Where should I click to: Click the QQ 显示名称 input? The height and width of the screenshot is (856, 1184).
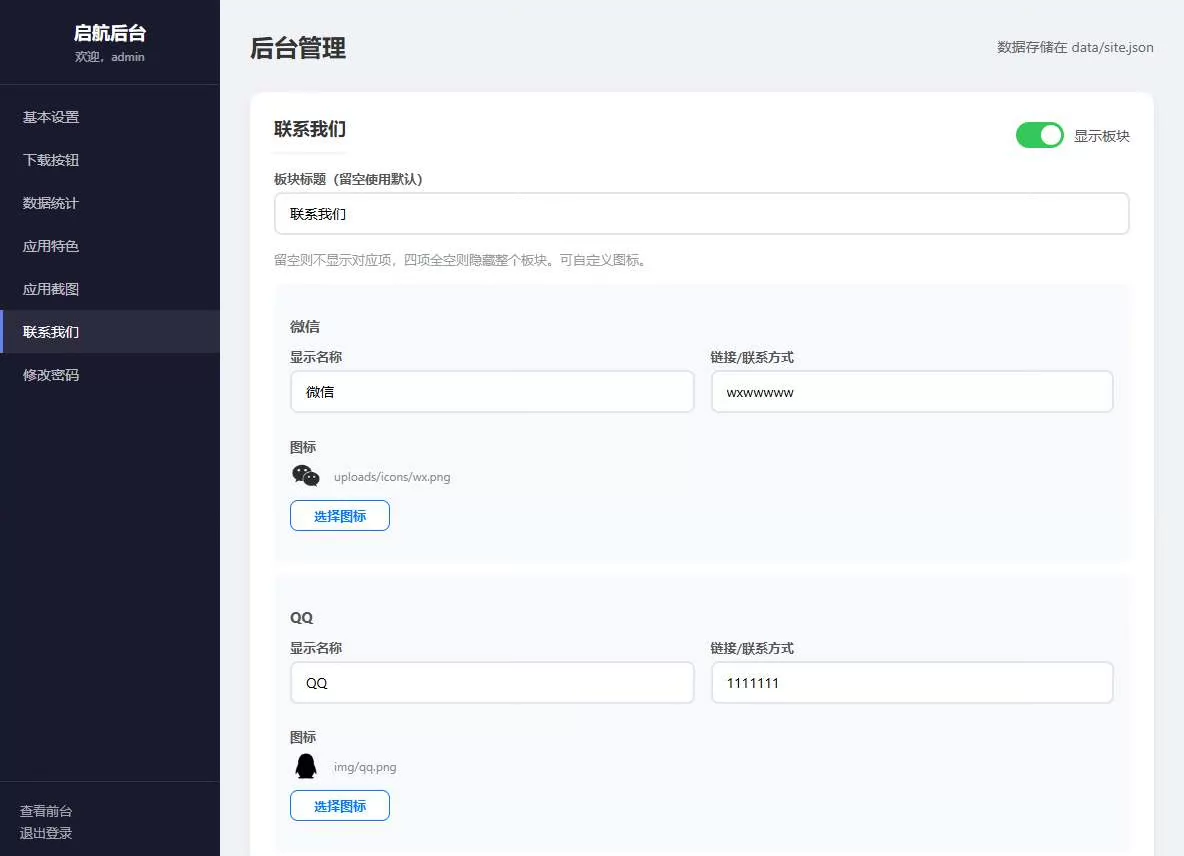coord(492,682)
